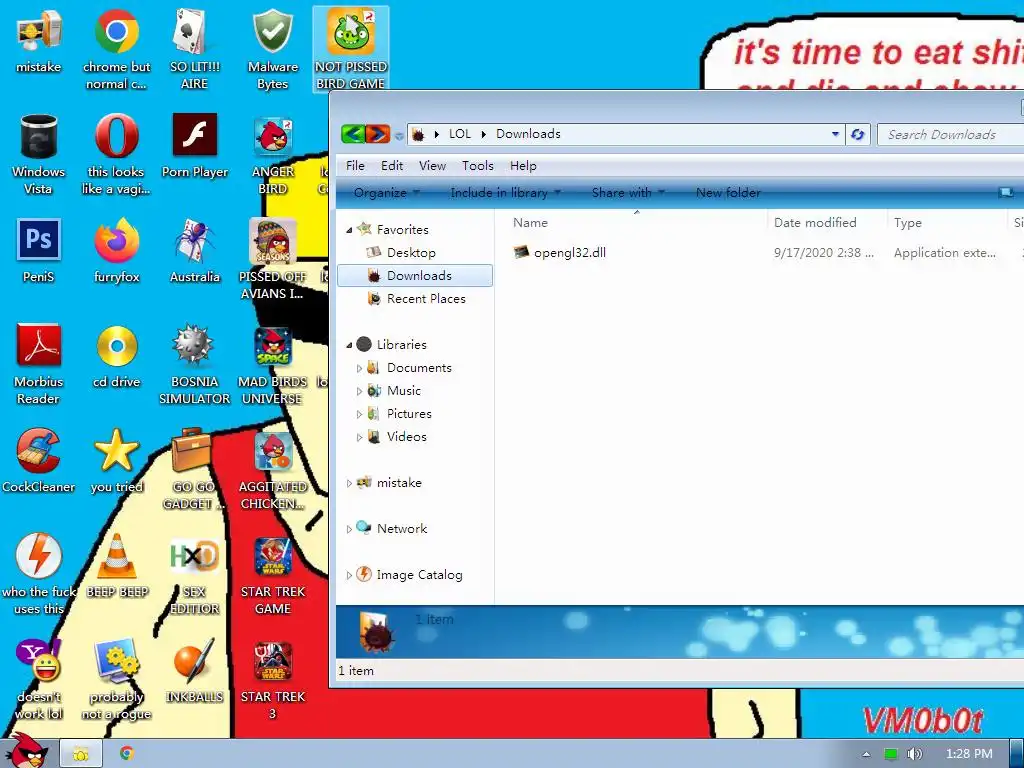Open Chrome from the taskbar
The image size is (1024, 768).
127,753
